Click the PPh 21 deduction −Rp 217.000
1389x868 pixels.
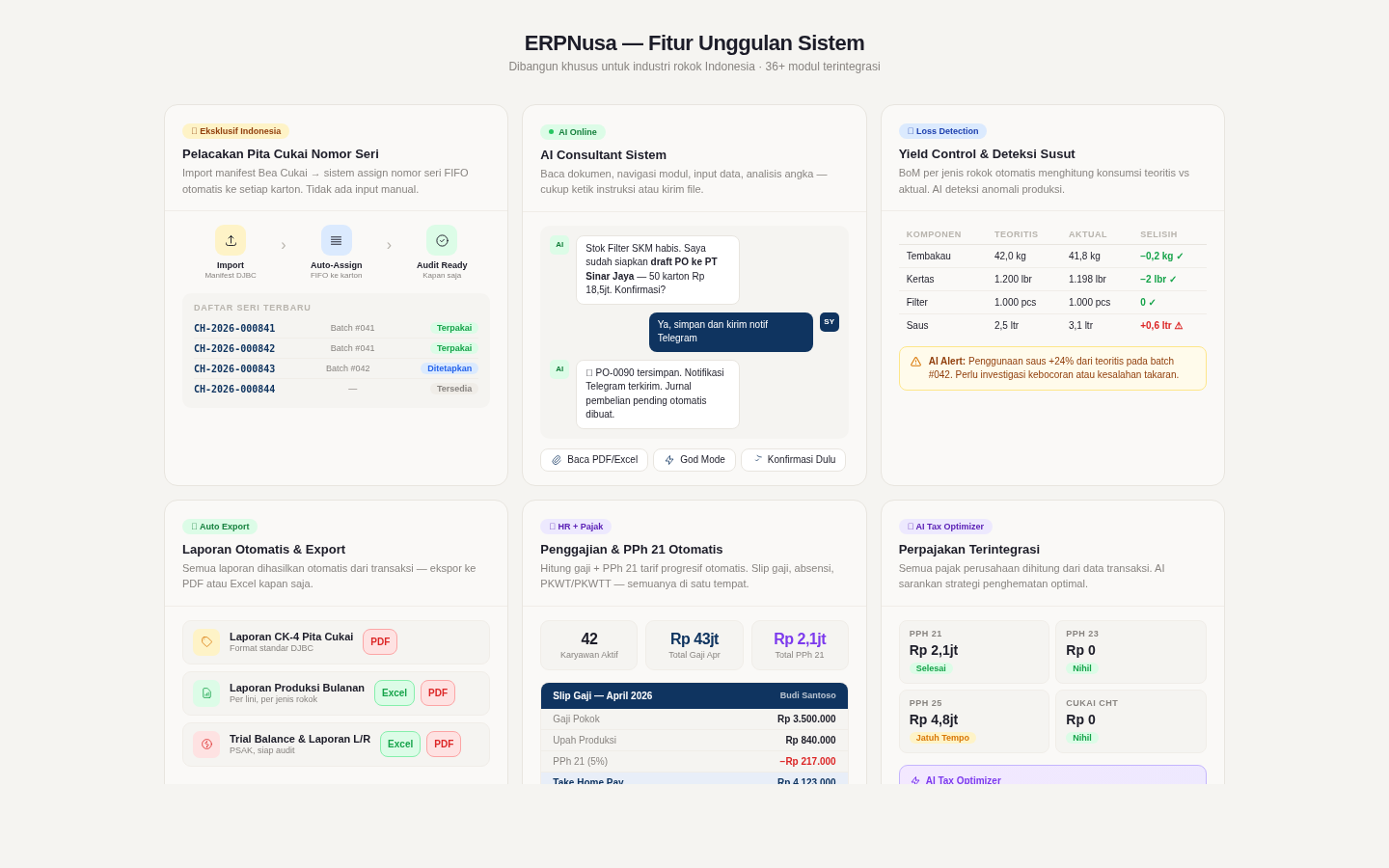(x=807, y=762)
